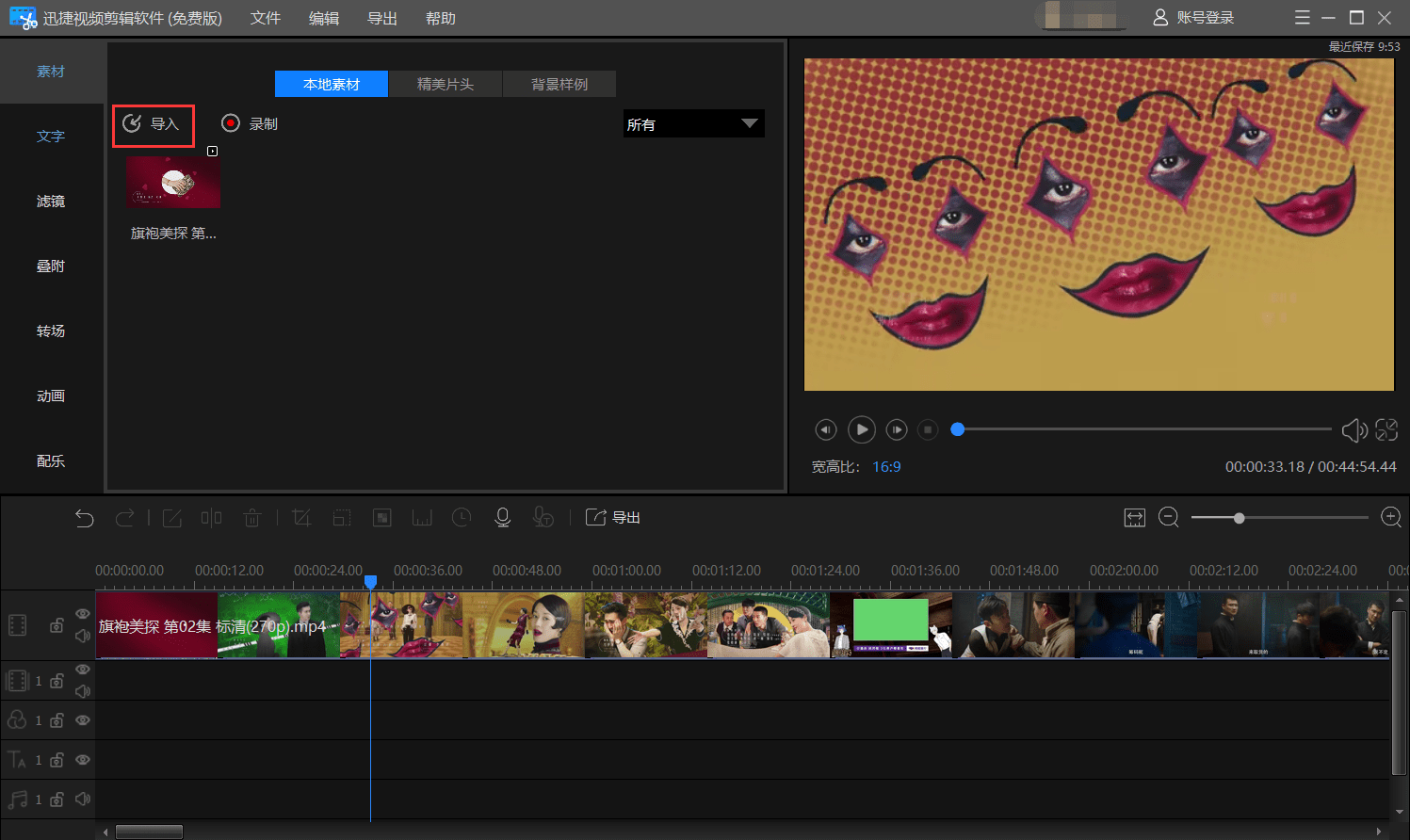Image resolution: width=1410 pixels, height=840 pixels.
Task: Zoom in the timeline with plus icon
Action: pos(1391,517)
